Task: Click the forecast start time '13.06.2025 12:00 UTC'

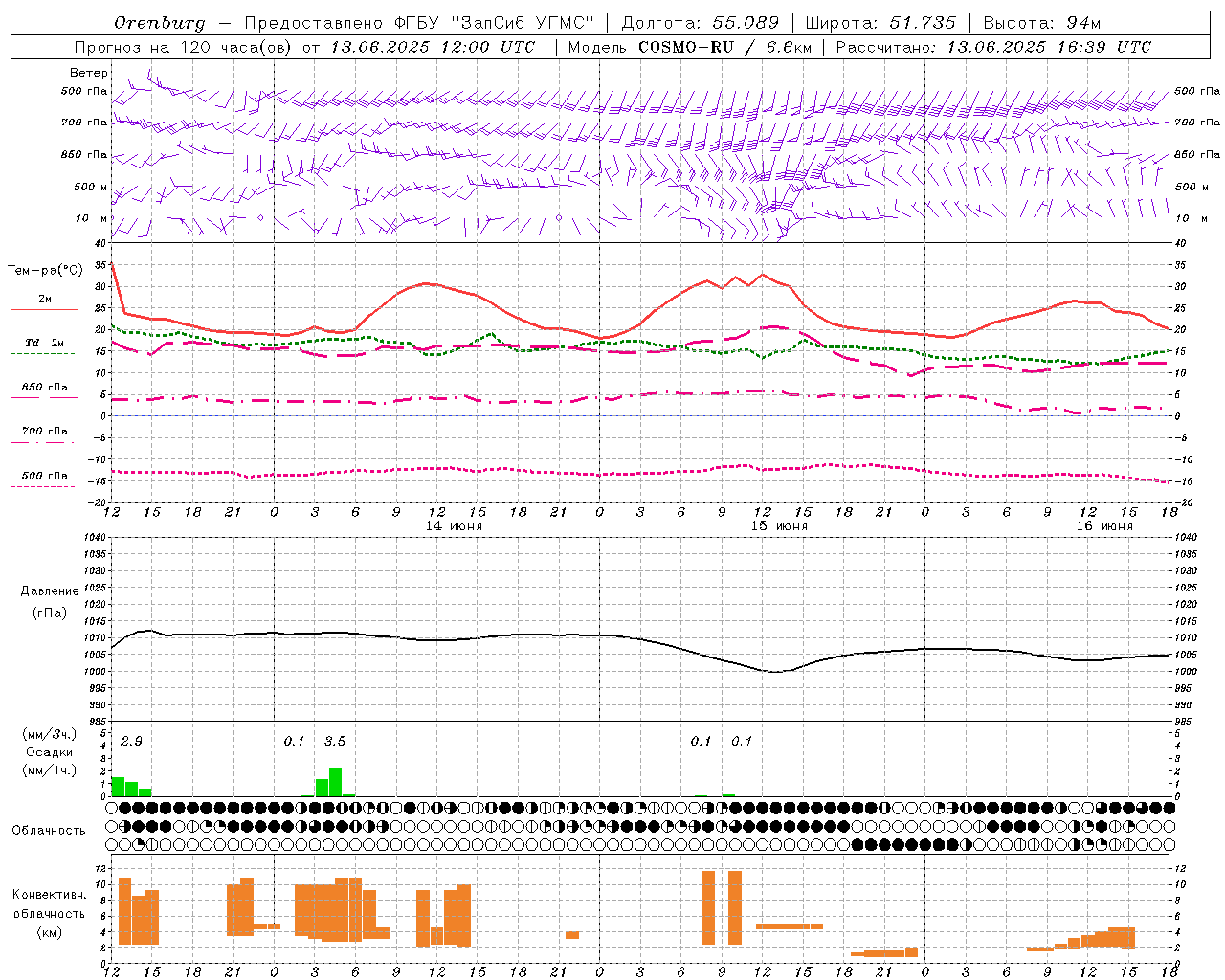Action: [433, 47]
